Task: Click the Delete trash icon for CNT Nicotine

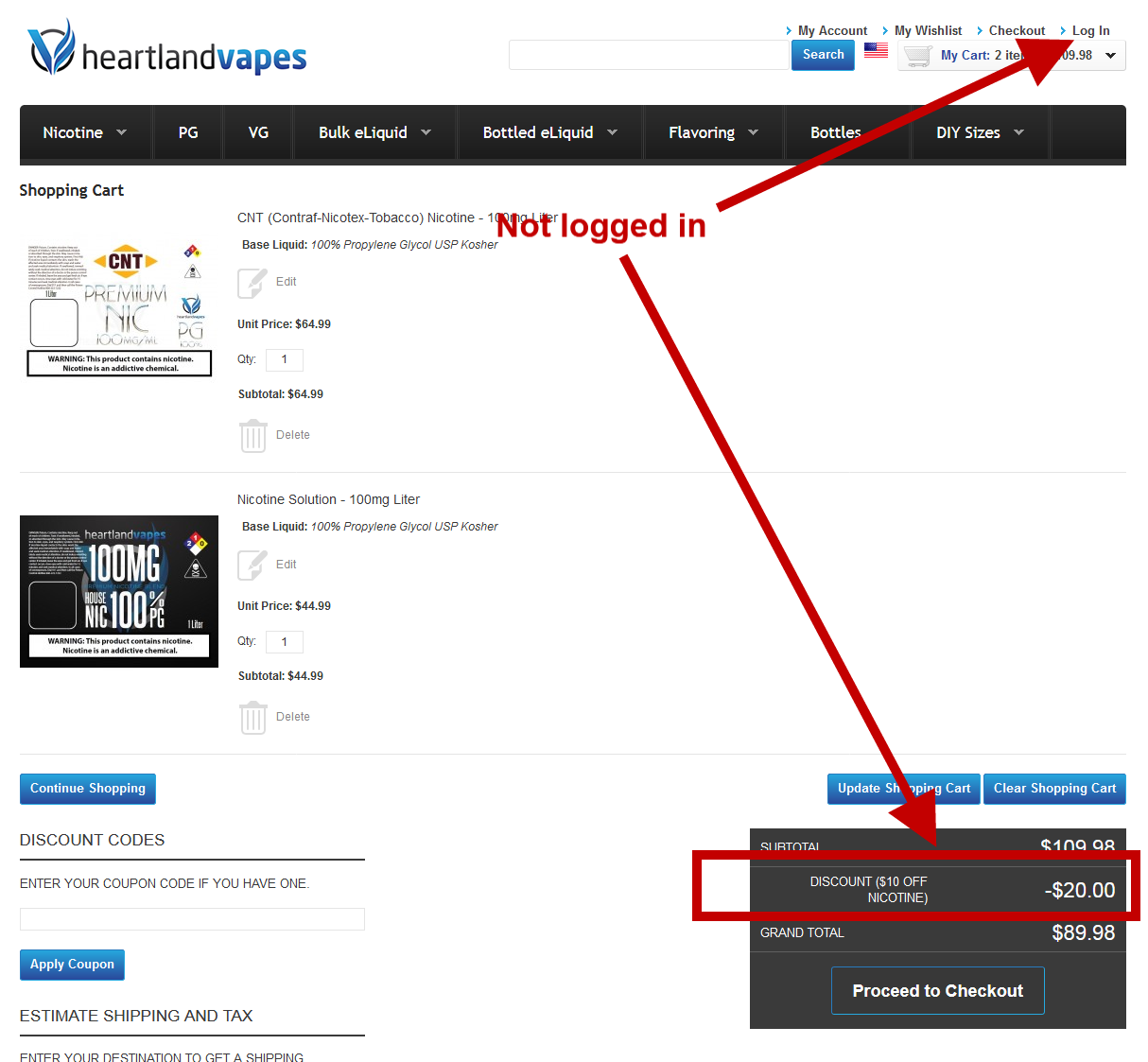Action: [252, 436]
